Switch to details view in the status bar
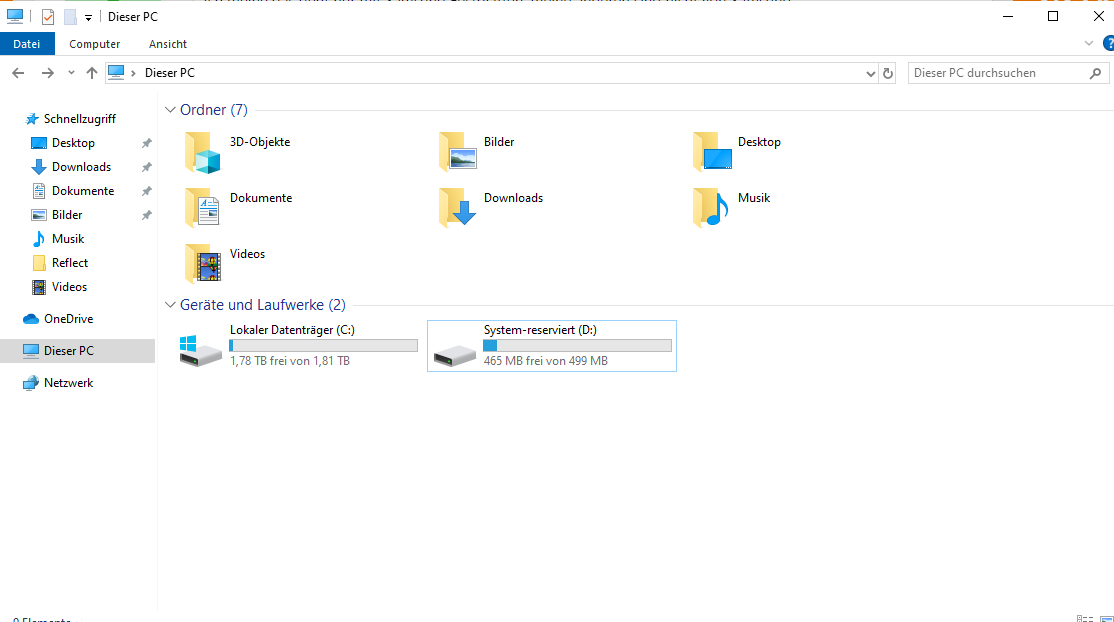This screenshot has width=1114, height=622. pyautogui.click(x=1087, y=617)
